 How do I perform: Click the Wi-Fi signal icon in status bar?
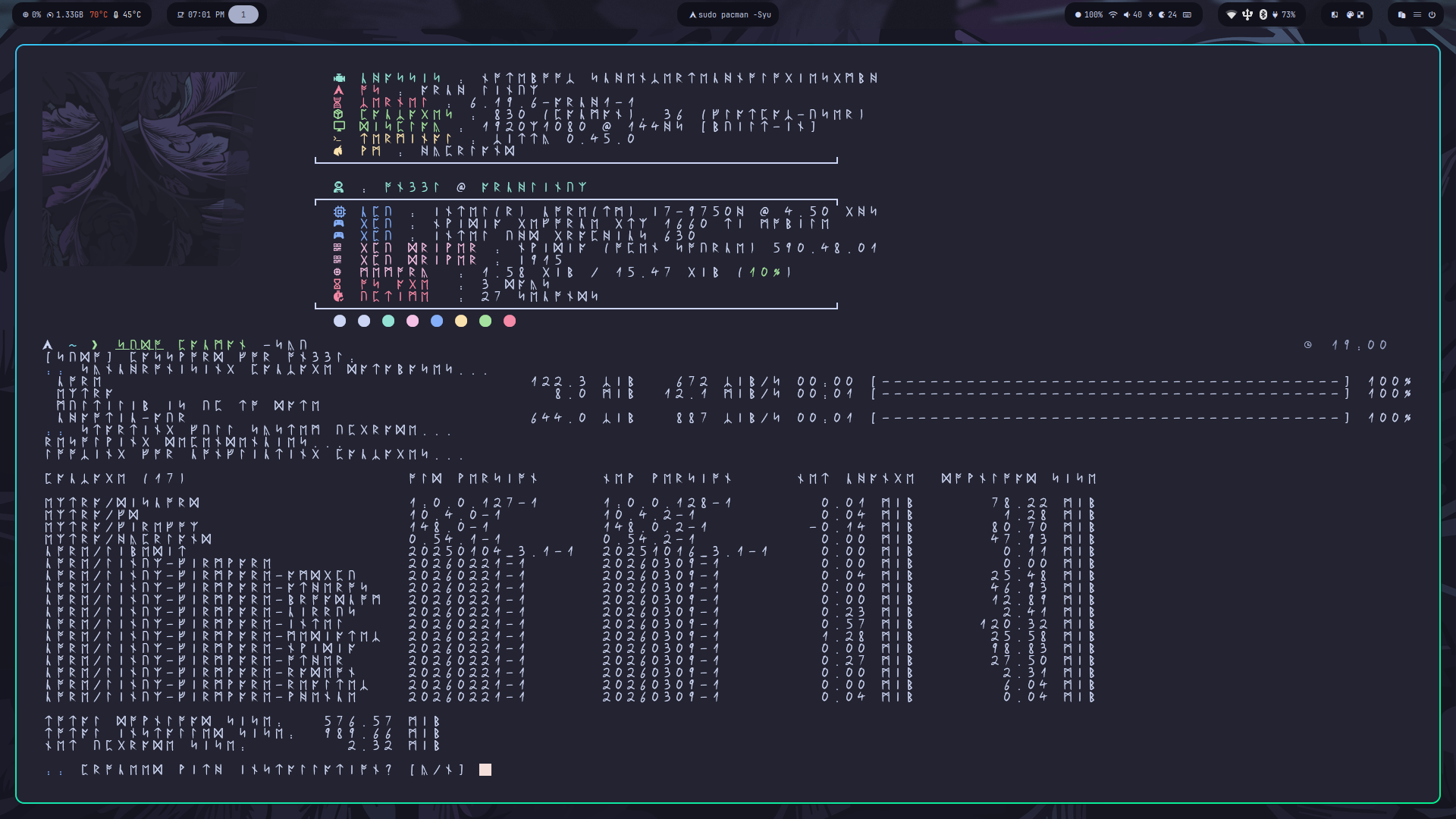point(1113,14)
